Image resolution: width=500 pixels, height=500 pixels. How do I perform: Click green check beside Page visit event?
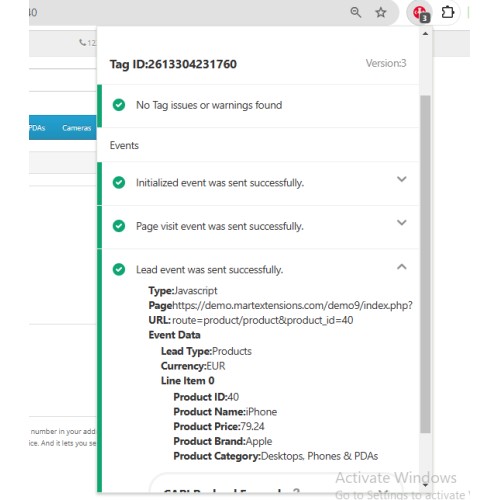click(119, 226)
